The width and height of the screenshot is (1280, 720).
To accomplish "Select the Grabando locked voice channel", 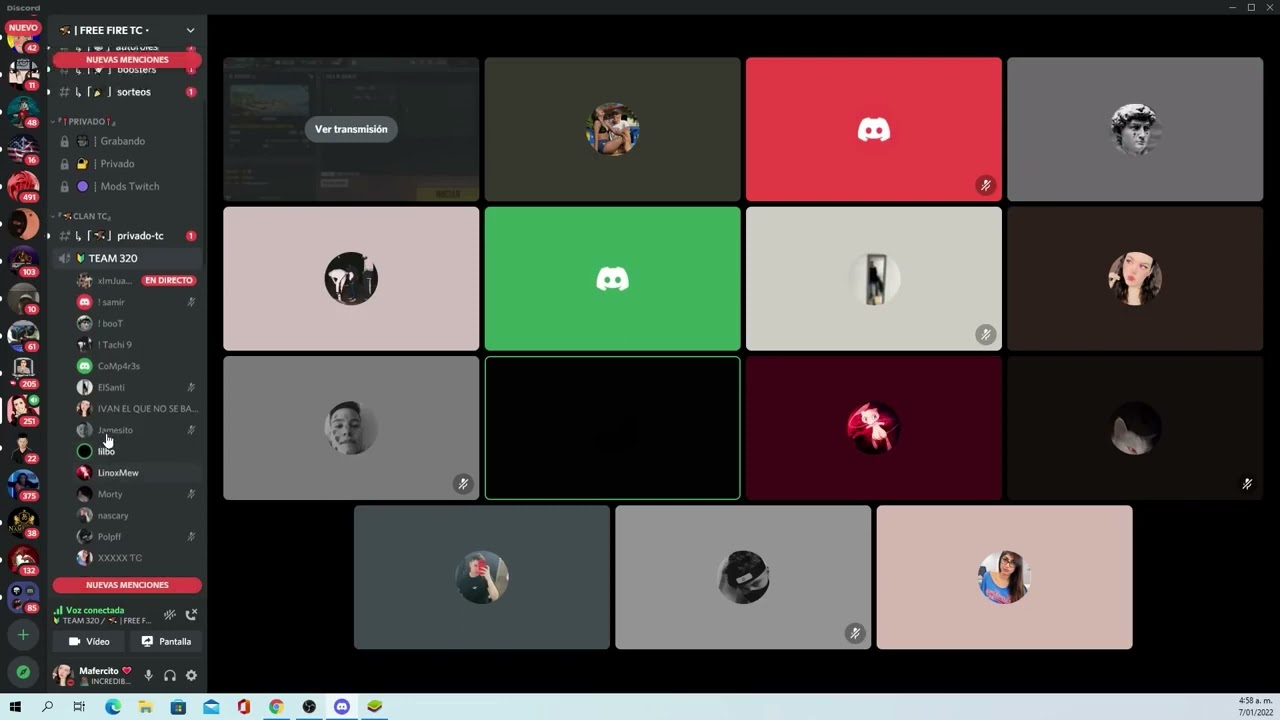I will pos(127,141).
